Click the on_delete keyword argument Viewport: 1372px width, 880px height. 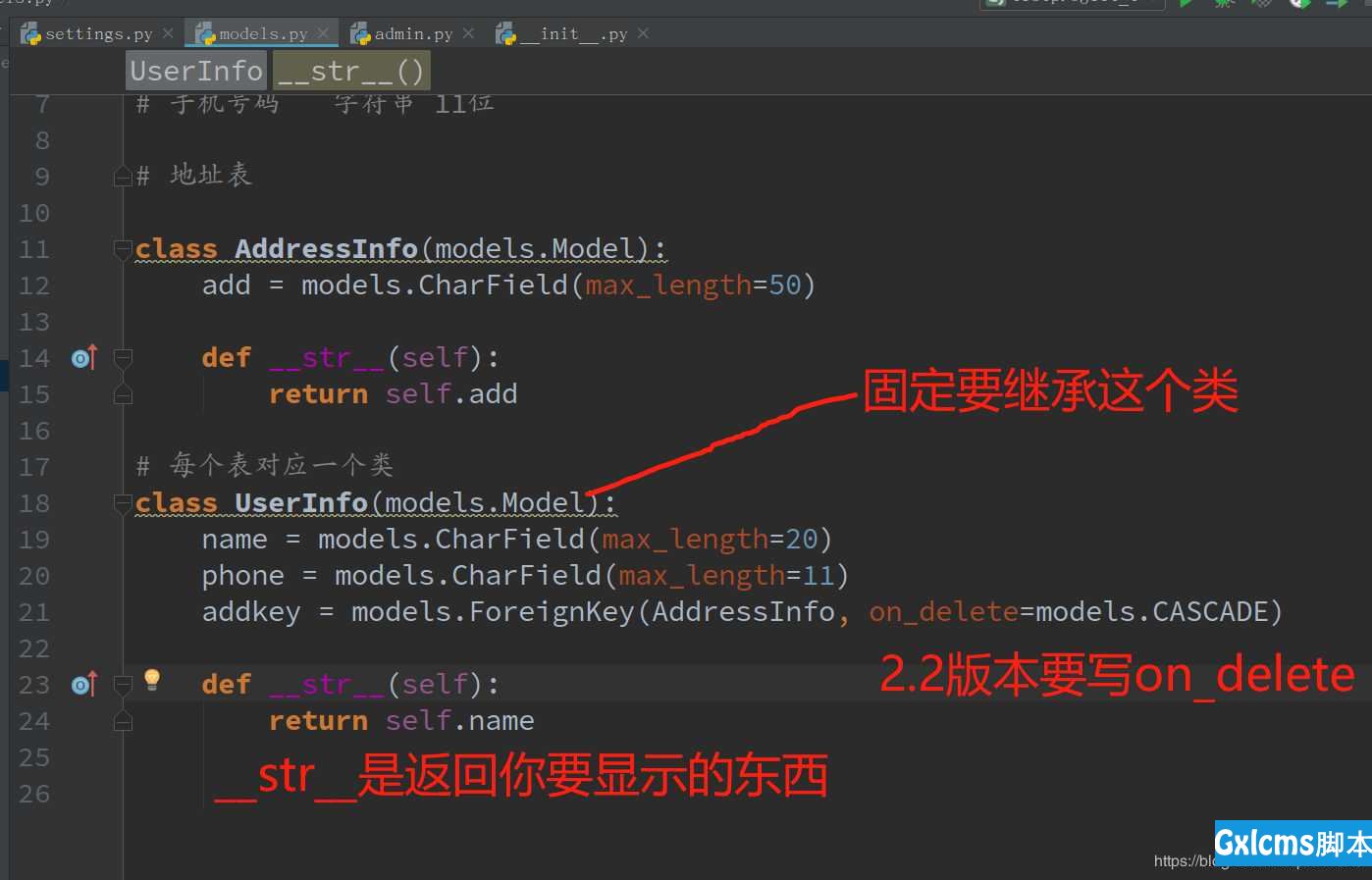(944, 612)
